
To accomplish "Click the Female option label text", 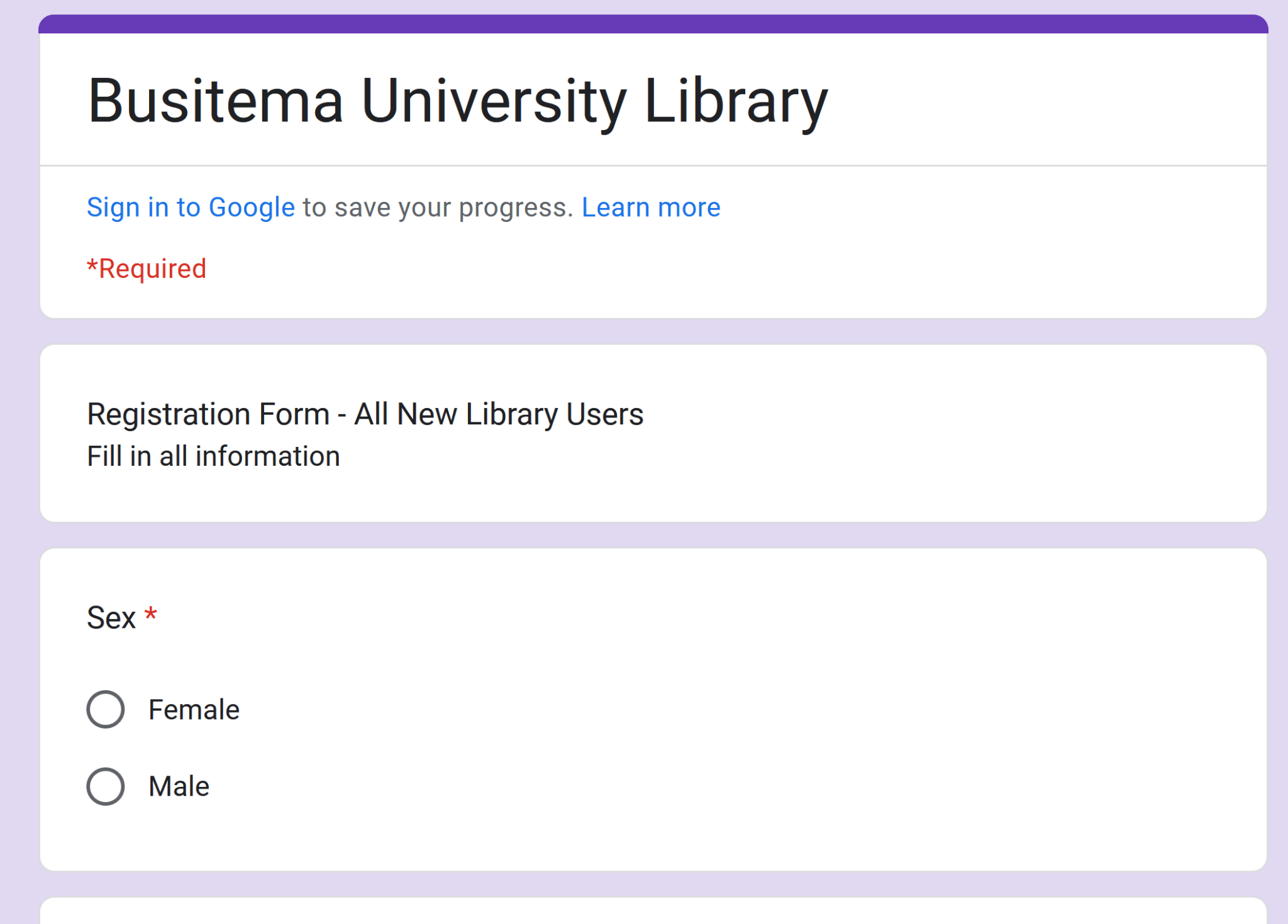I will pos(194,710).
